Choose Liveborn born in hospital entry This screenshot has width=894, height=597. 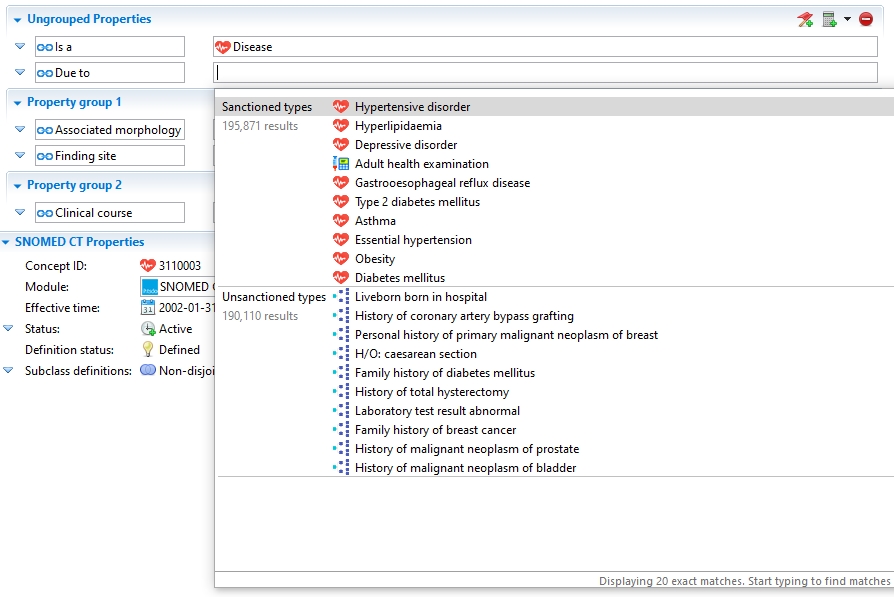(421, 297)
